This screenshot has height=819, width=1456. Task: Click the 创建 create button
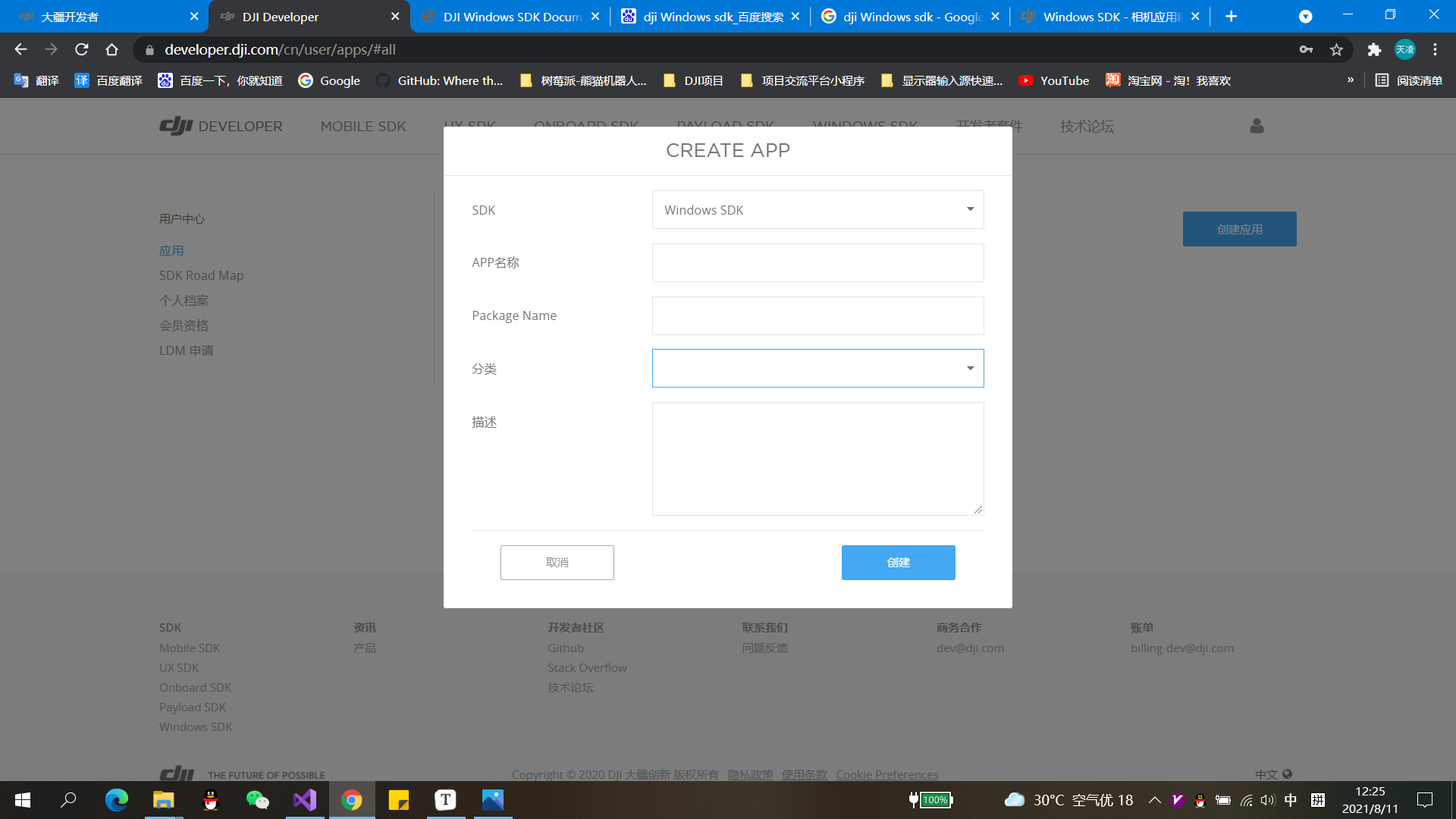click(x=898, y=562)
